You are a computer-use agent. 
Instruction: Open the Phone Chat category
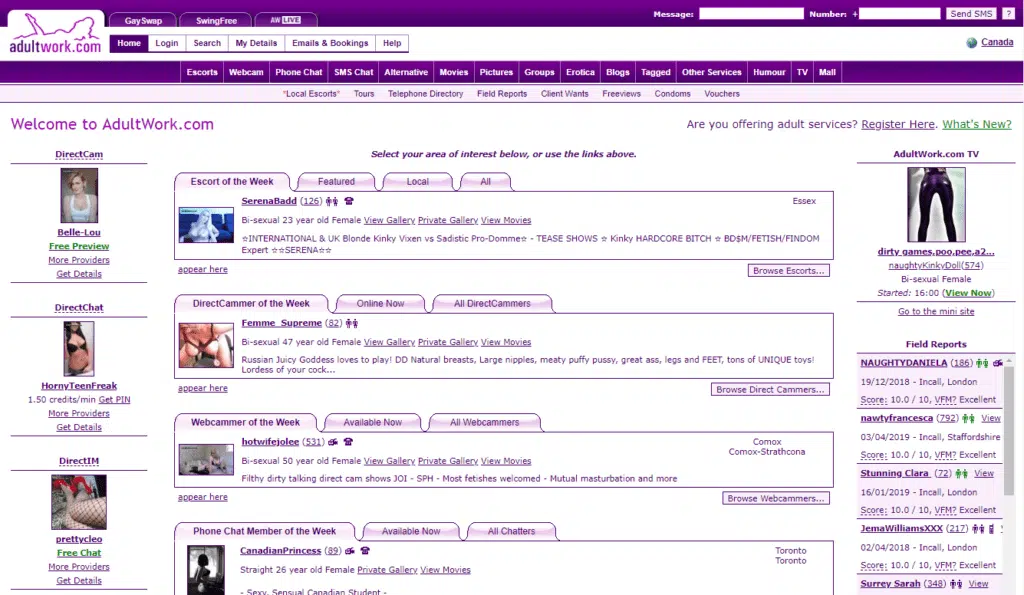point(298,72)
